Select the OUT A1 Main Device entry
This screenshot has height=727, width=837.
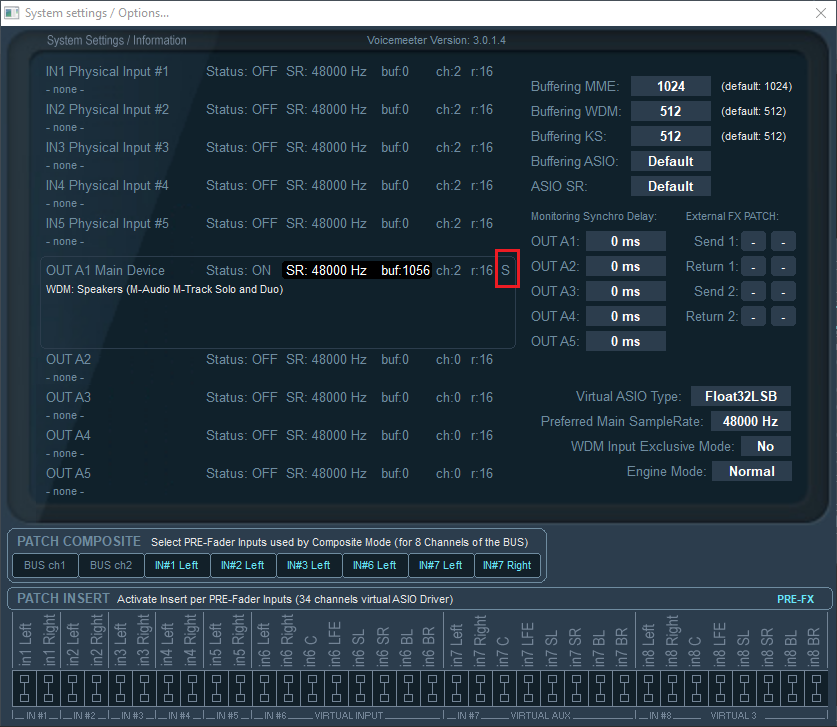(x=105, y=271)
